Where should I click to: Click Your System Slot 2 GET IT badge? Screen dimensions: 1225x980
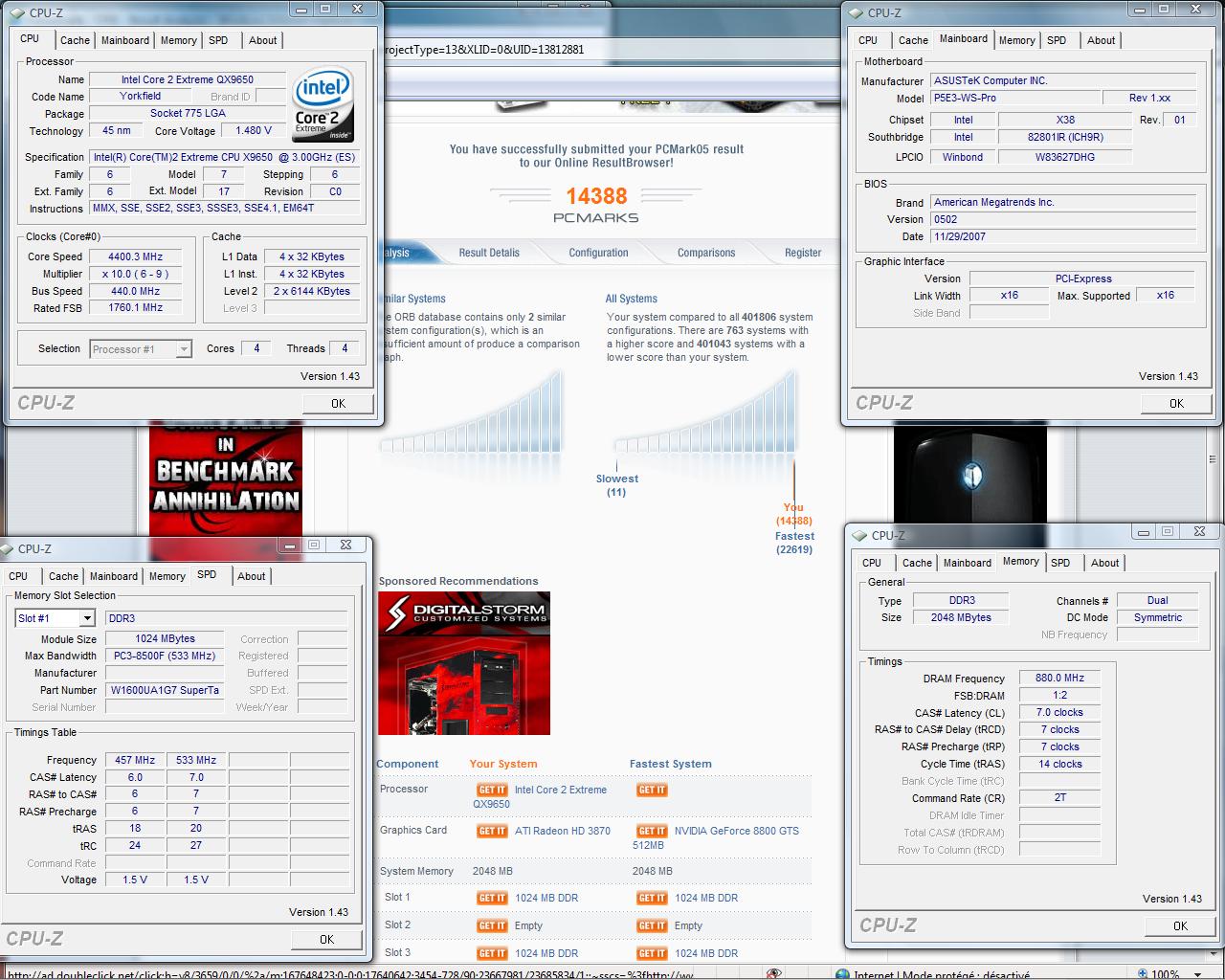492,926
